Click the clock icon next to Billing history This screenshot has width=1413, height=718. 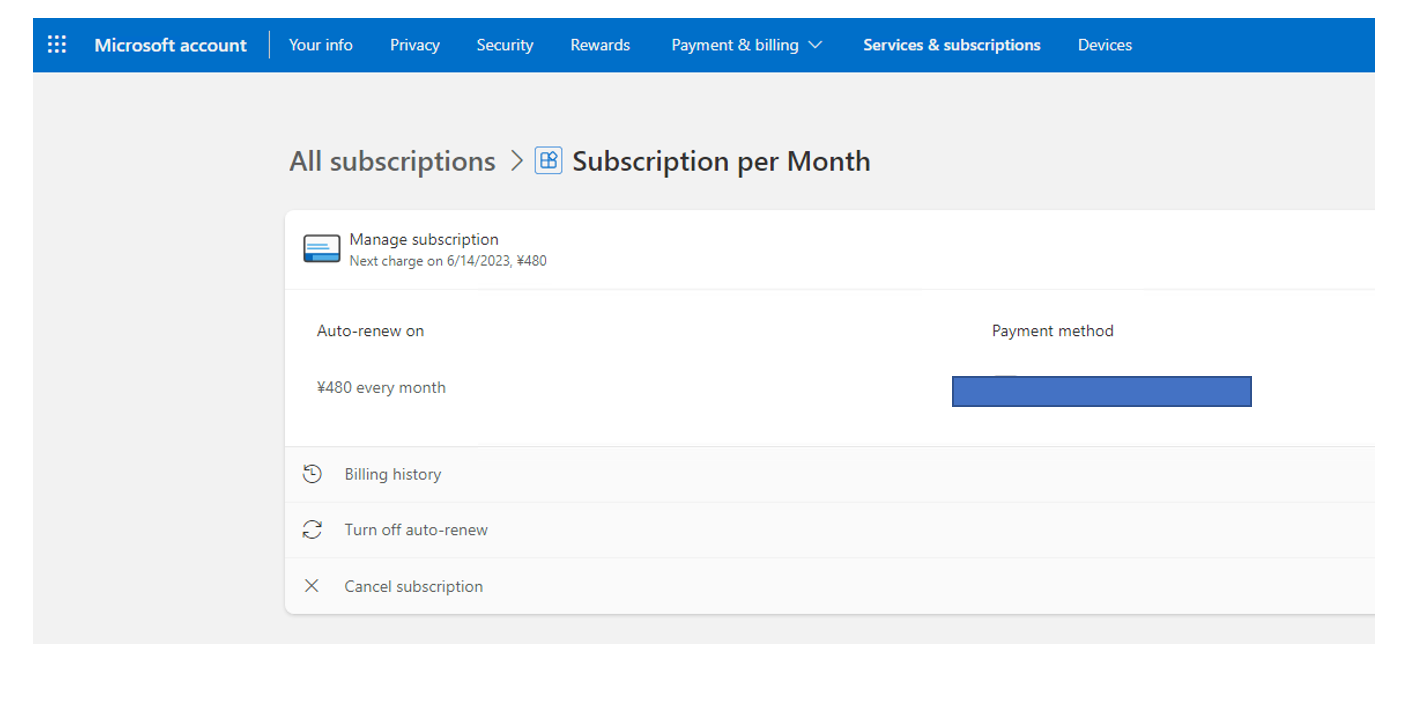pyautogui.click(x=312, y=474)
